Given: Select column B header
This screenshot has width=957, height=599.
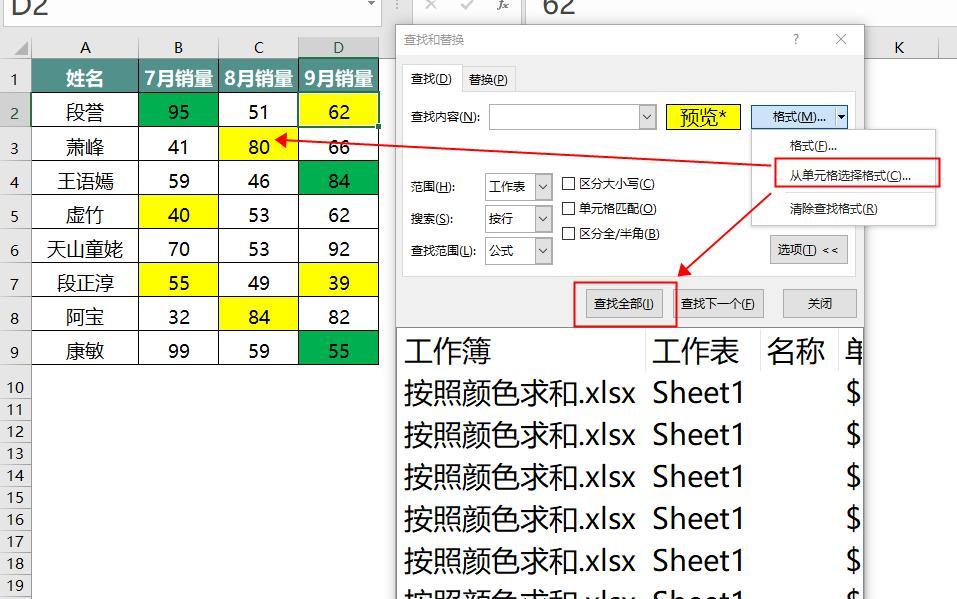Looking at the screenshot, I should pos(178,48).
